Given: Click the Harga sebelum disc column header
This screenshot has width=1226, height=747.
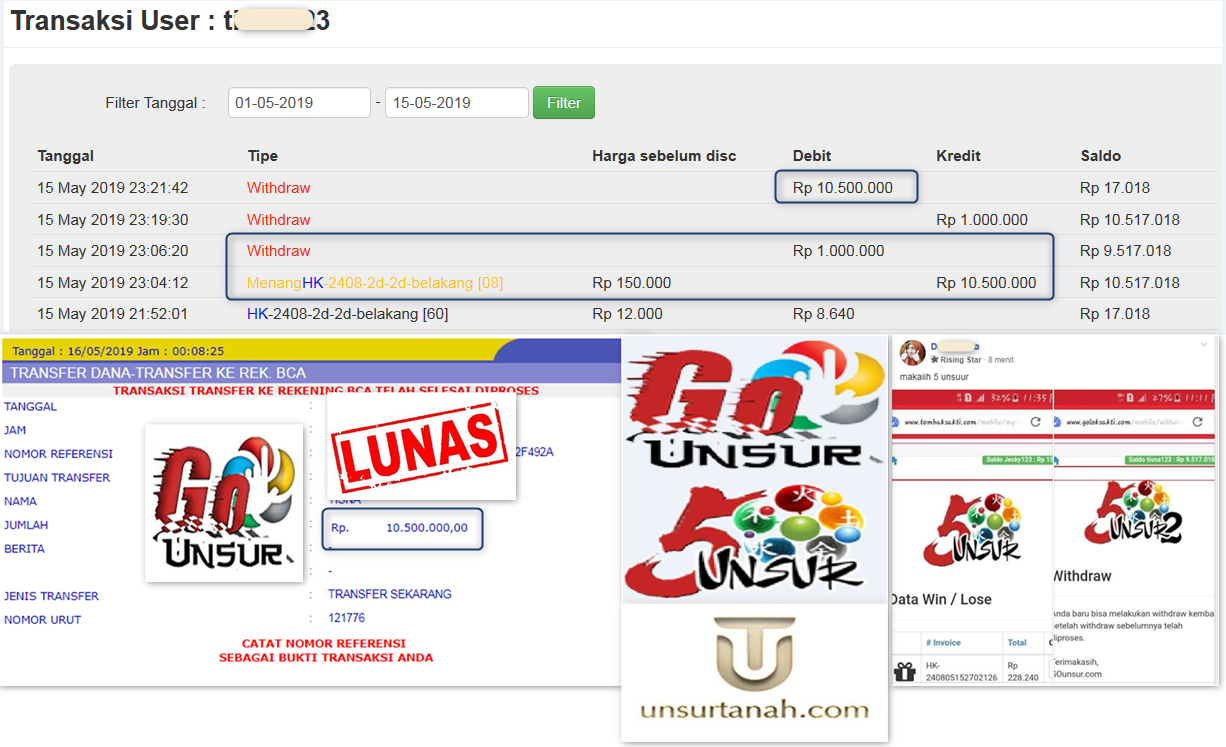Looking at the screenshot, I should point(664,156).
